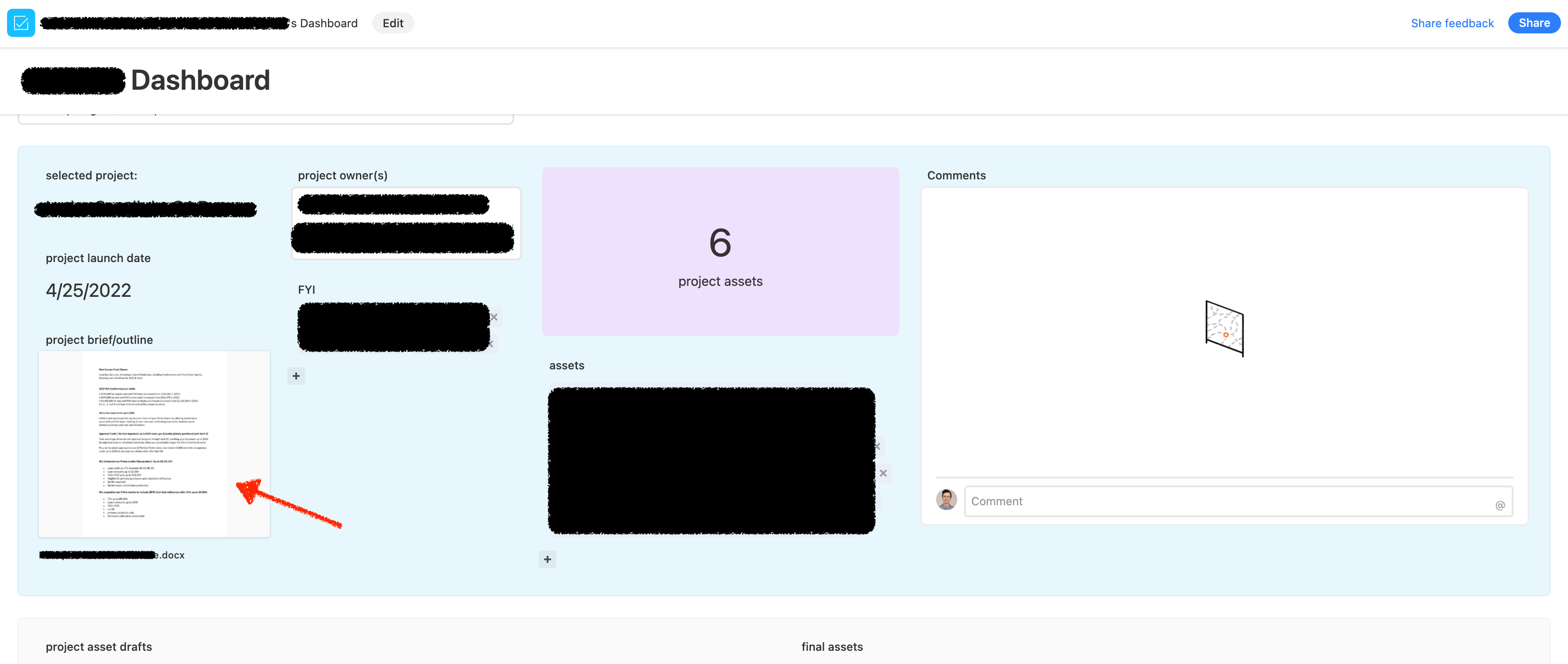The width and height of the screenshot is (1568, 664).
Task: Click the 'project brief/outline' label
Action: (99, 340)
